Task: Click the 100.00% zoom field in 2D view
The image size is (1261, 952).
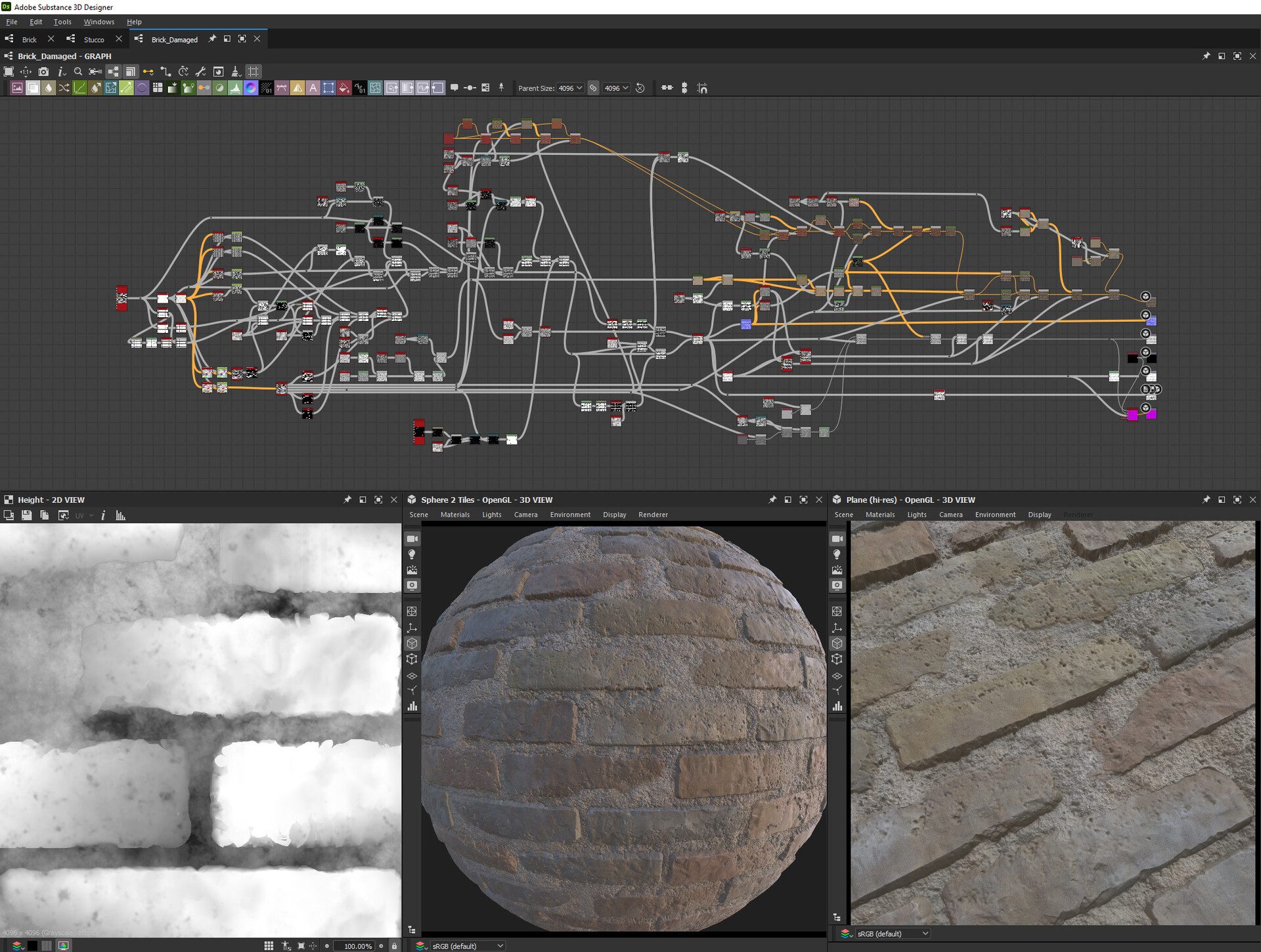Action: (355, 946)
